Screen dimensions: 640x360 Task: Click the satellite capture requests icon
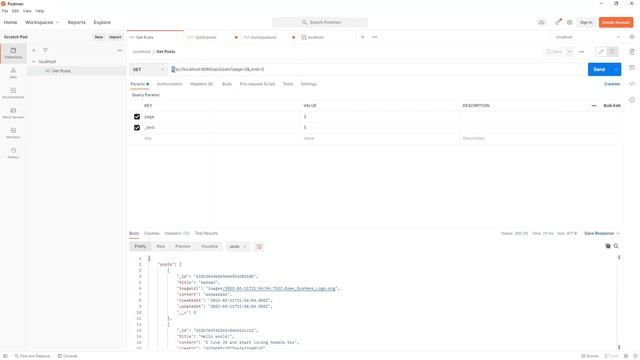(x=558, y=22)
